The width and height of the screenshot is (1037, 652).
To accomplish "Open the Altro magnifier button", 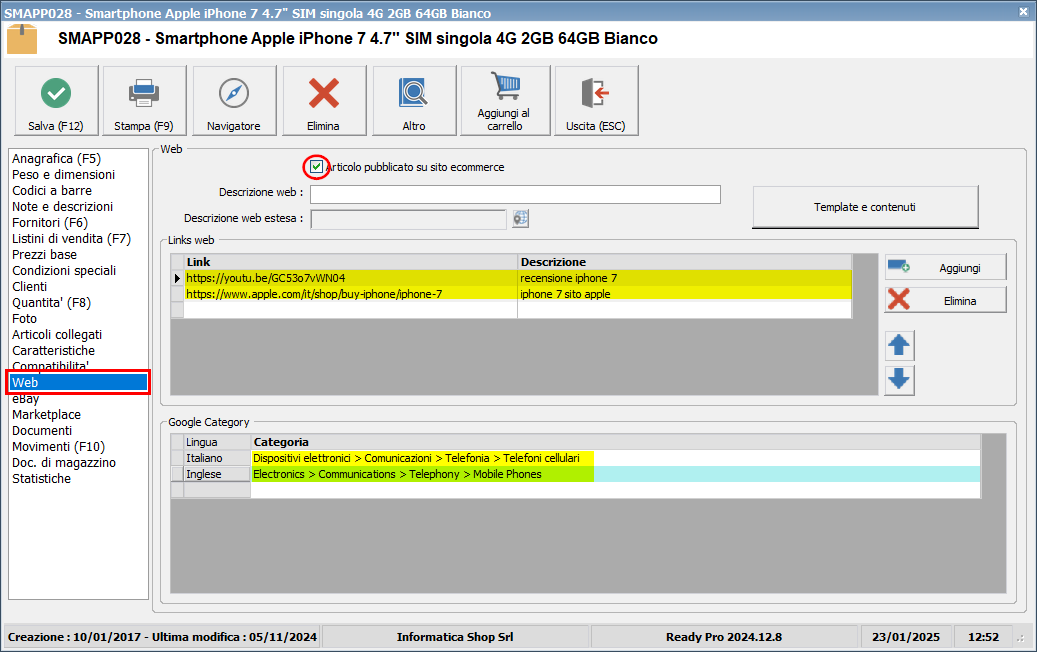I will click(414, 101).
